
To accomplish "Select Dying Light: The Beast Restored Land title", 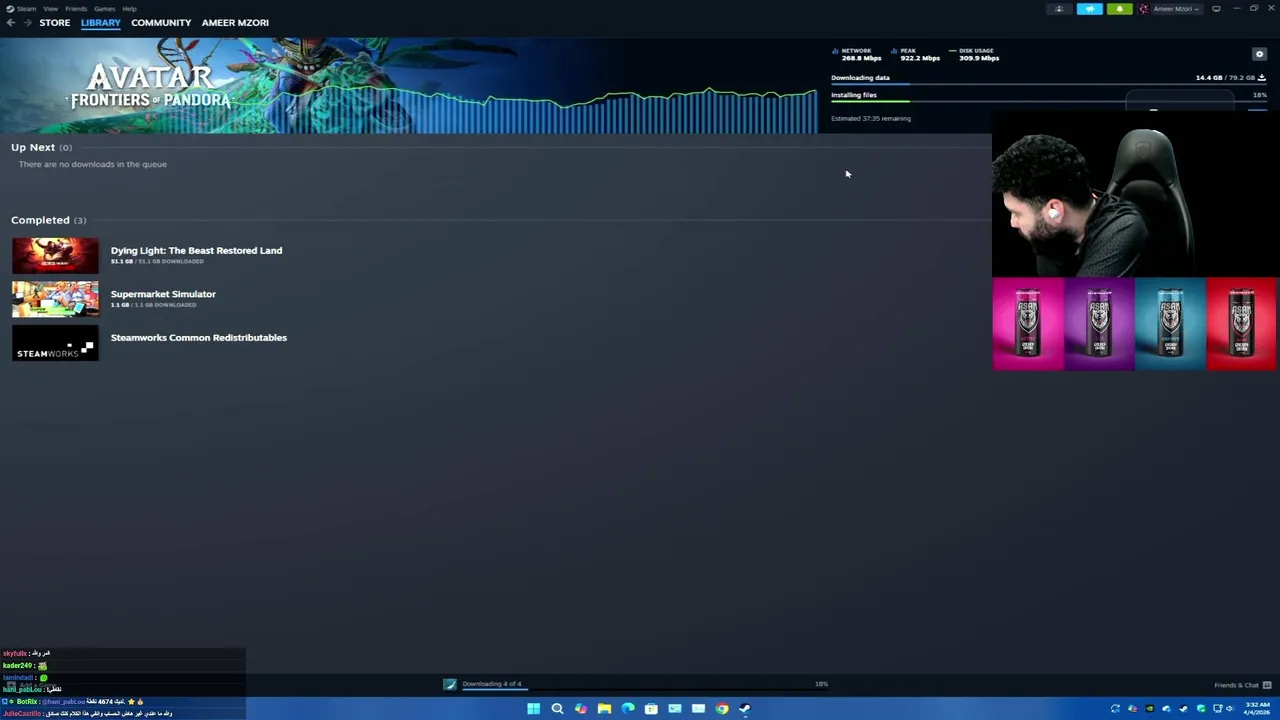I will click(196, 250).
